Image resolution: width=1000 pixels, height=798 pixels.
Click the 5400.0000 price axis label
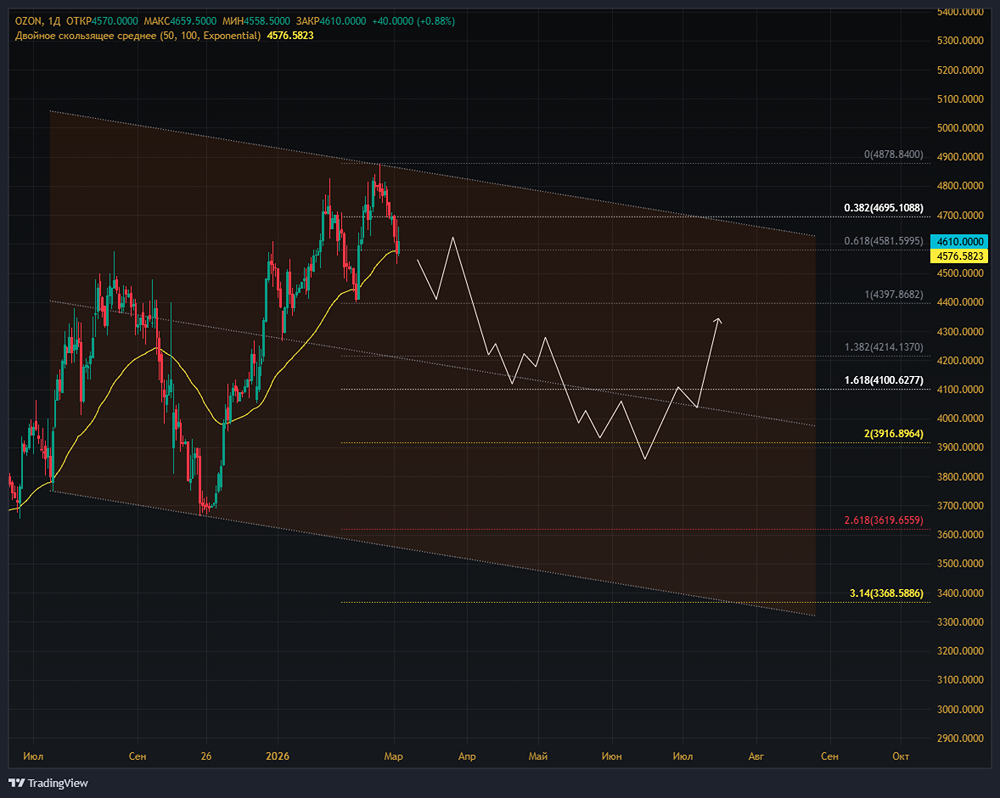960,12
